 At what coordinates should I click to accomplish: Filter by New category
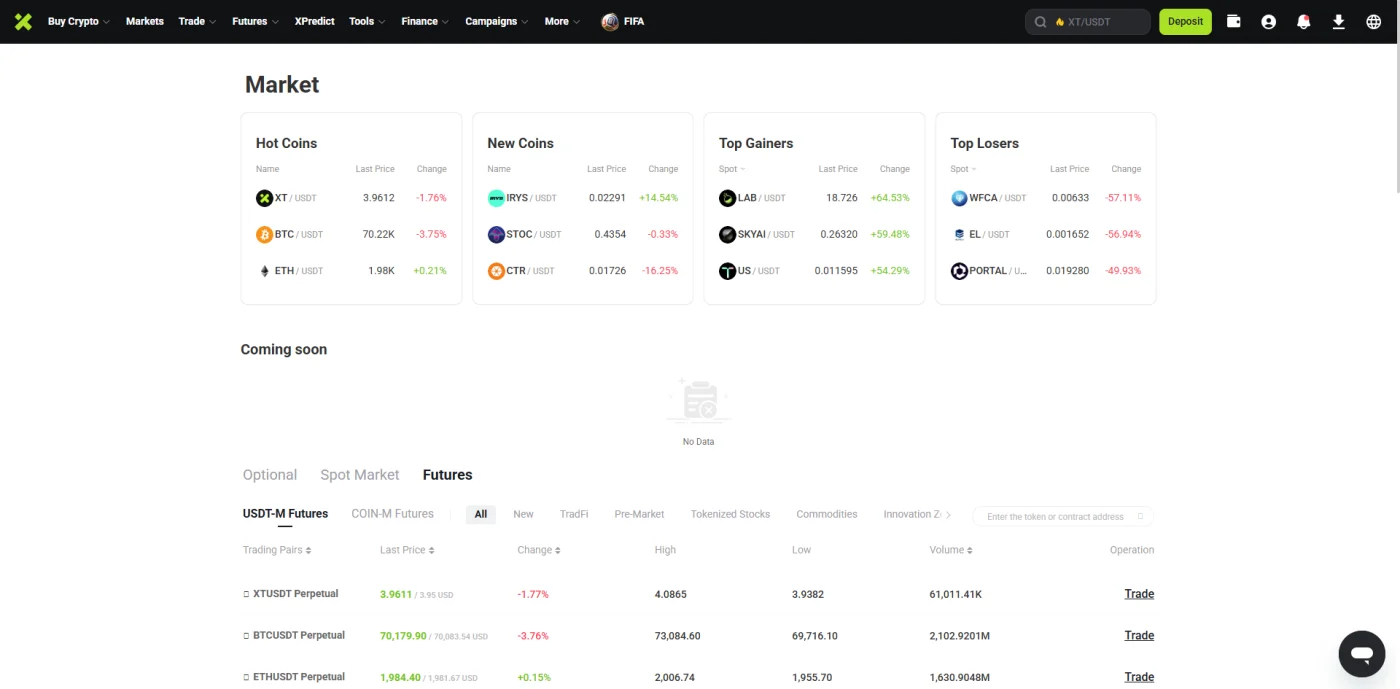coord(524,514)
